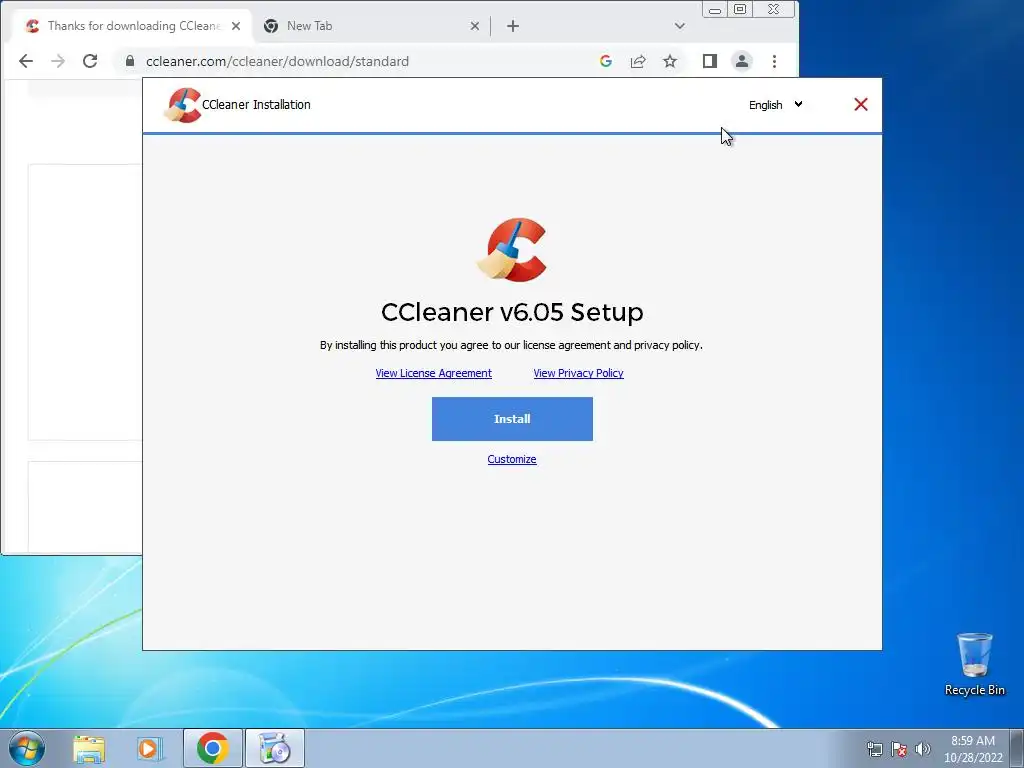This screenshot has height=768, width=1024.
Task: Open View License Agreement link
Action: [434, 373]
